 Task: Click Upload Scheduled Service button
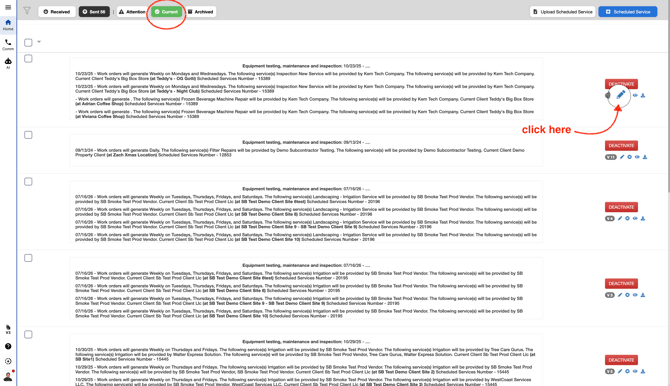point(562,12)
